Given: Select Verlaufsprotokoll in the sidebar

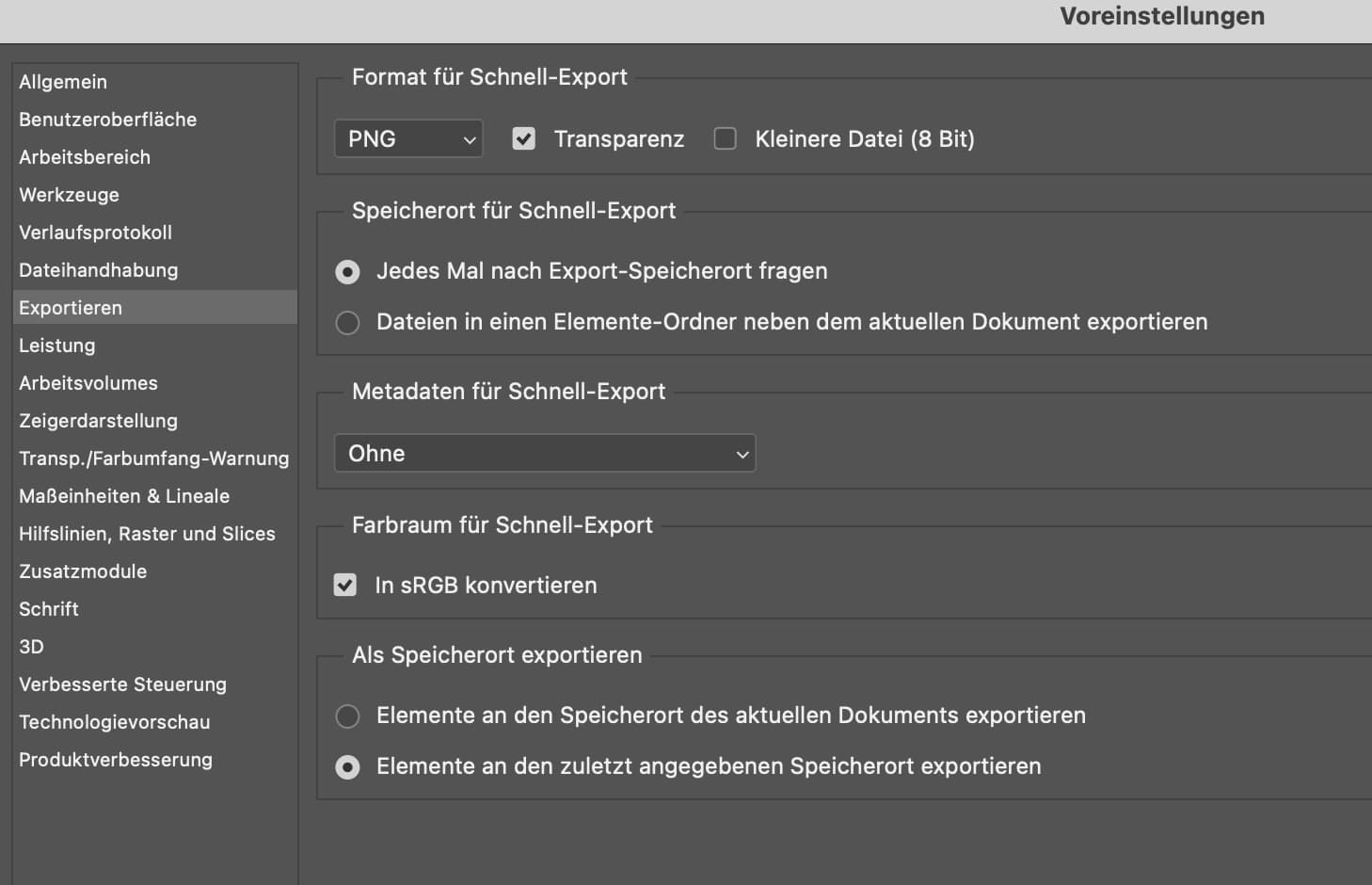Looking at the screenshot, I should pyautogui.click(x=96, y=233).
